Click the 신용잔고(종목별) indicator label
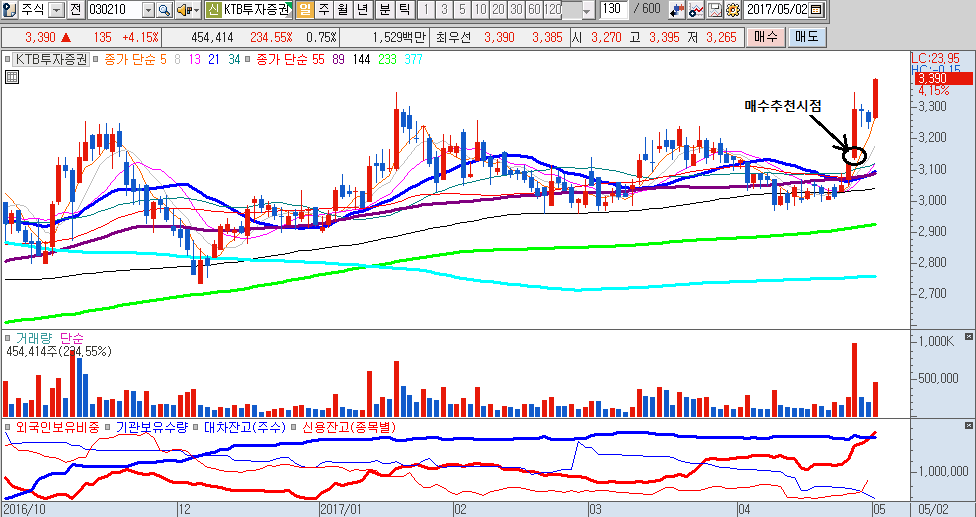The height and width of the screenshot is (517, 976). click(349, 427)
